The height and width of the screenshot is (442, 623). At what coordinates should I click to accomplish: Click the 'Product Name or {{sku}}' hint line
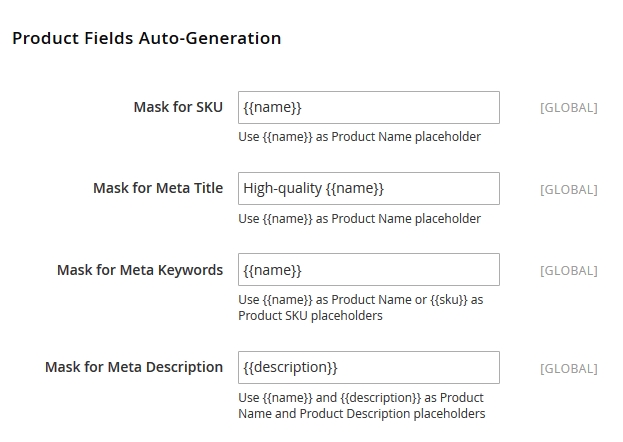[360, 299]
